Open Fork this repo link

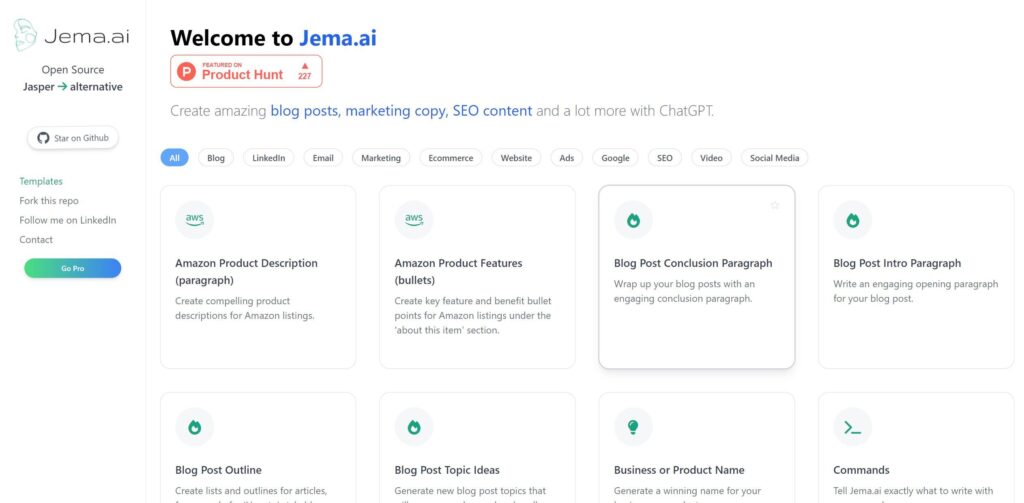tap(48, 201)
